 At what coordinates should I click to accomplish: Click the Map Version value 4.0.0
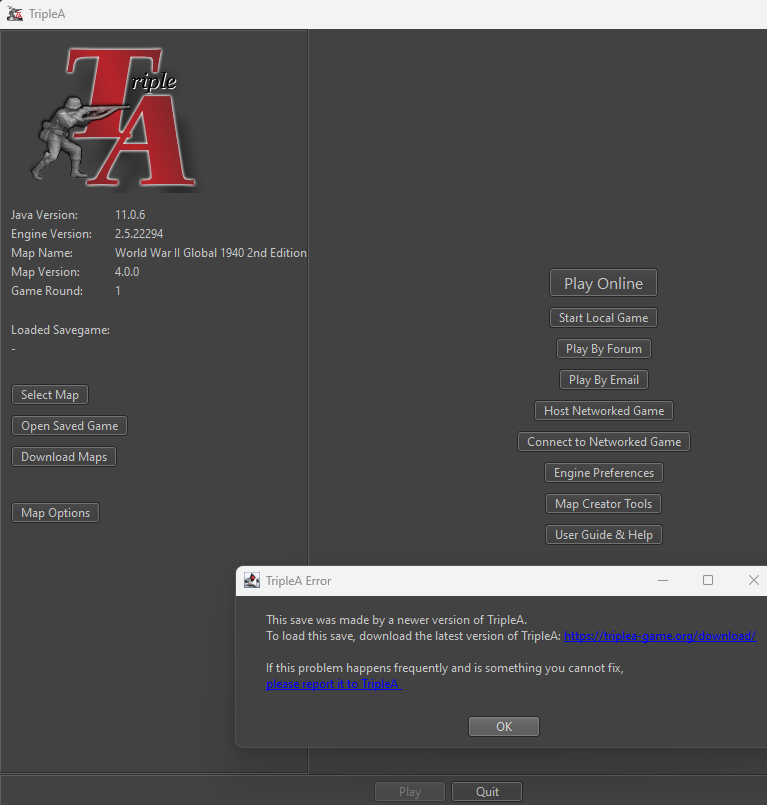tap(127, 272)
